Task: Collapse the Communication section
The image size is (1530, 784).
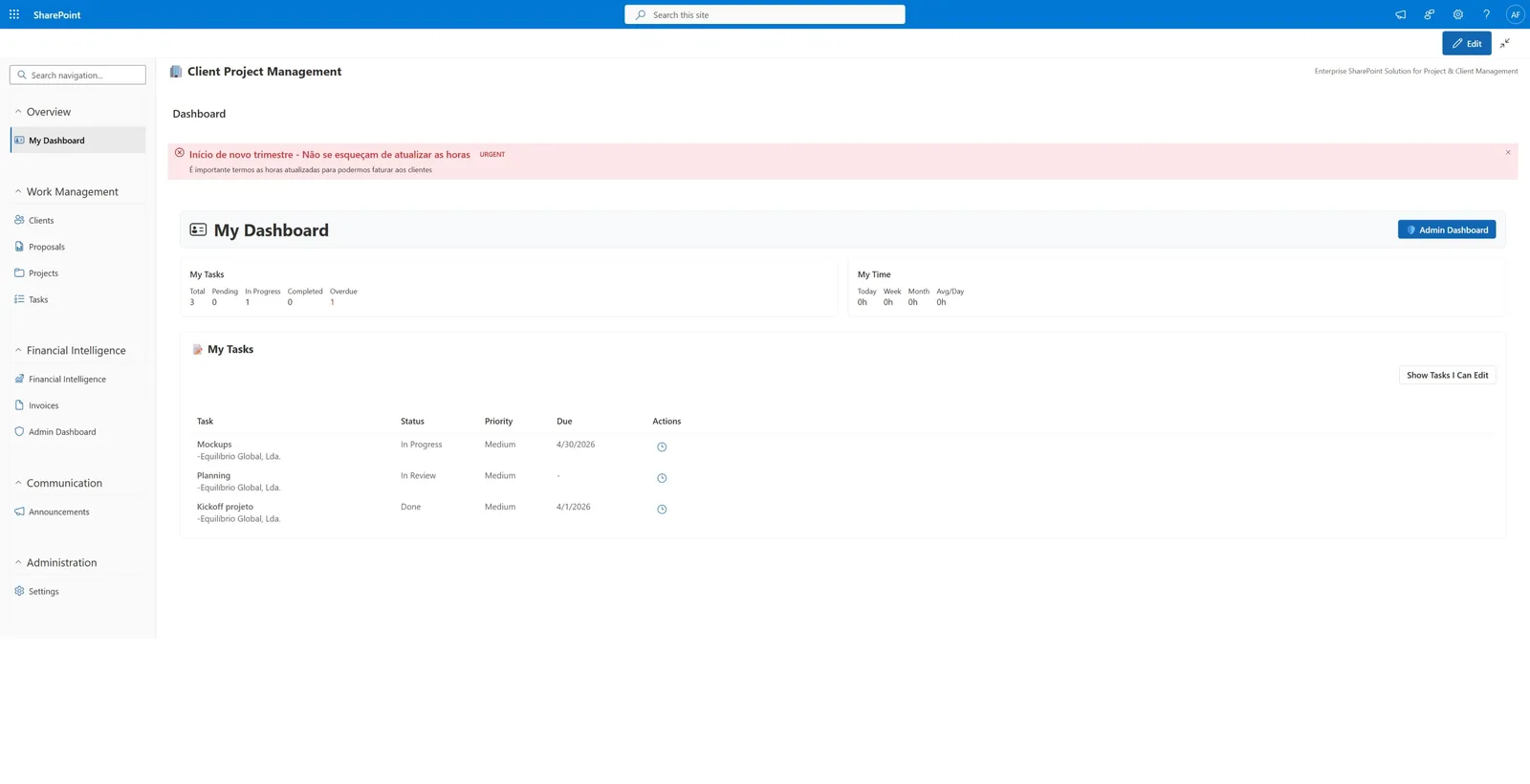Action: (18, 483)
